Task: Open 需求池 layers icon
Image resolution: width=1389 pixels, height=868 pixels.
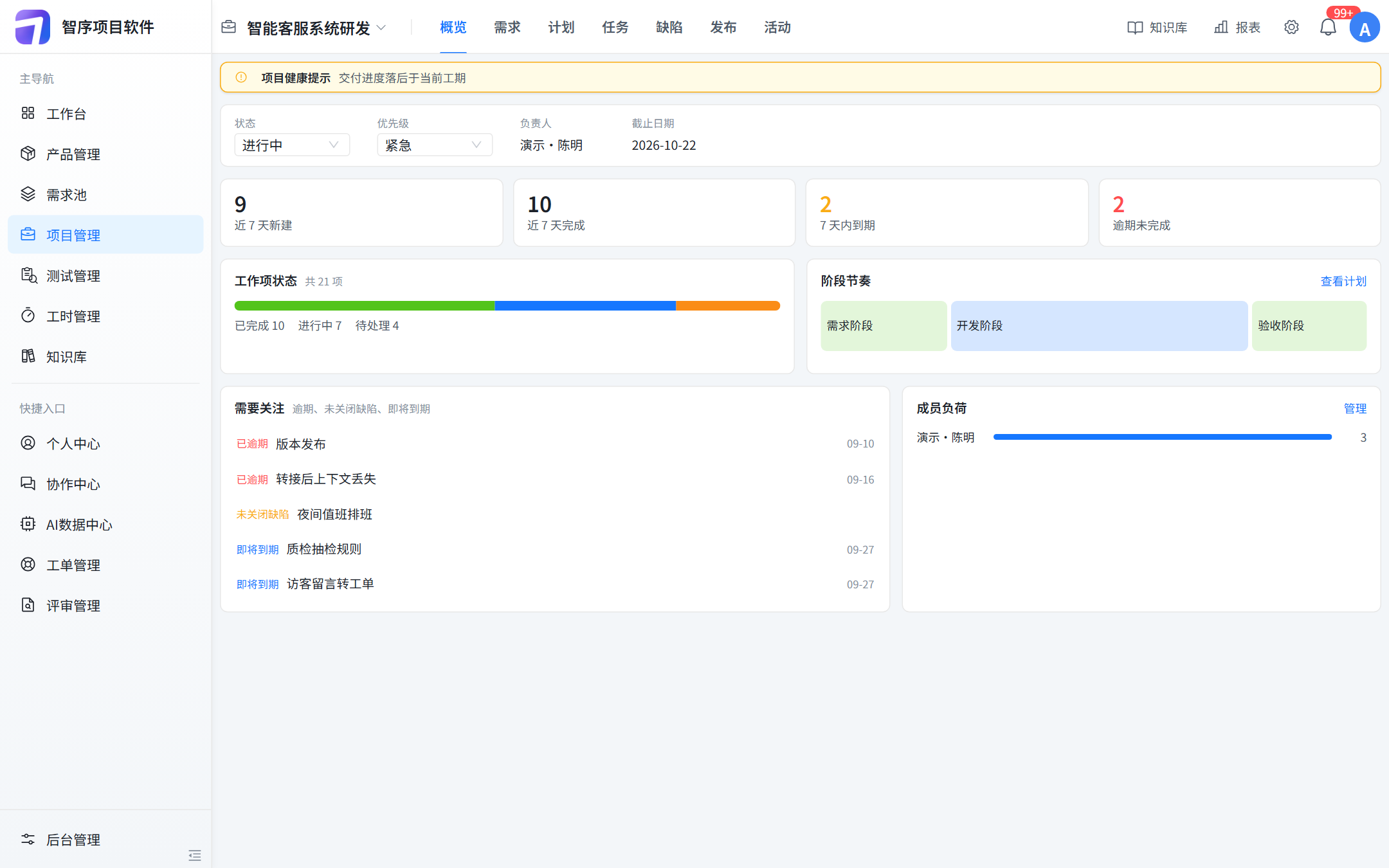Action: [28, 194]
